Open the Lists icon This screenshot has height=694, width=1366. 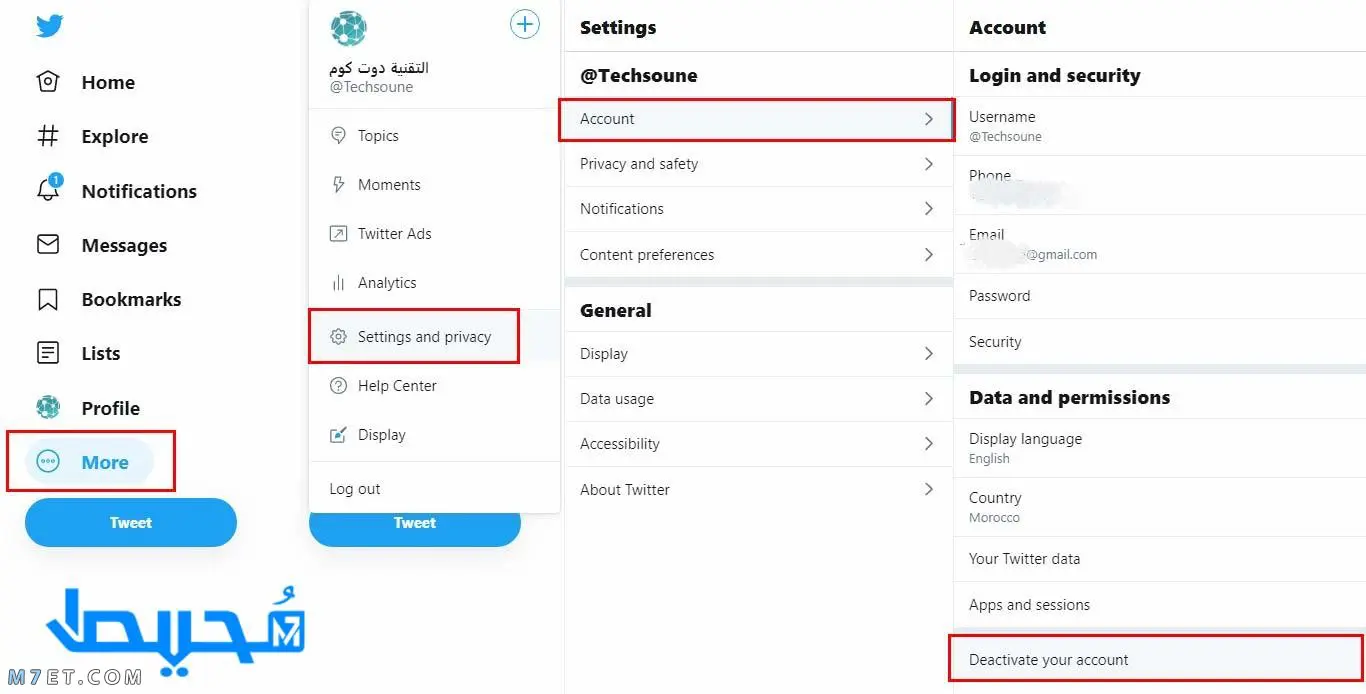pyautogui.click(x=47, y=353)
